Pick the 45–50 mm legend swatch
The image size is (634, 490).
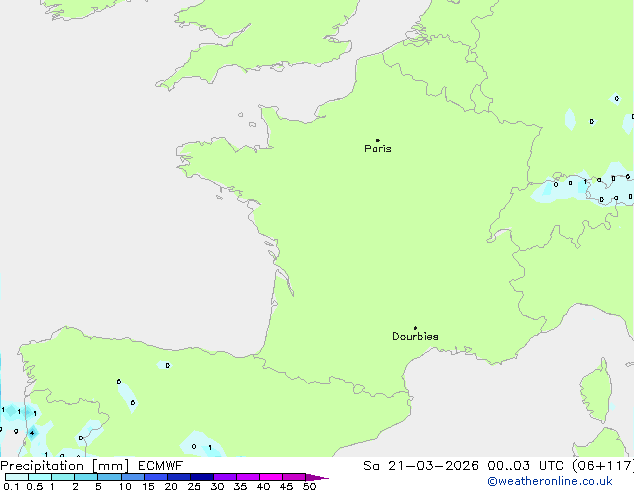click(294, 477)
